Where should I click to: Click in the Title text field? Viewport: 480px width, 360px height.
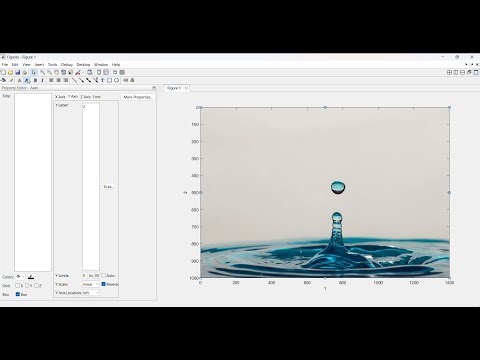pos(33,182)
